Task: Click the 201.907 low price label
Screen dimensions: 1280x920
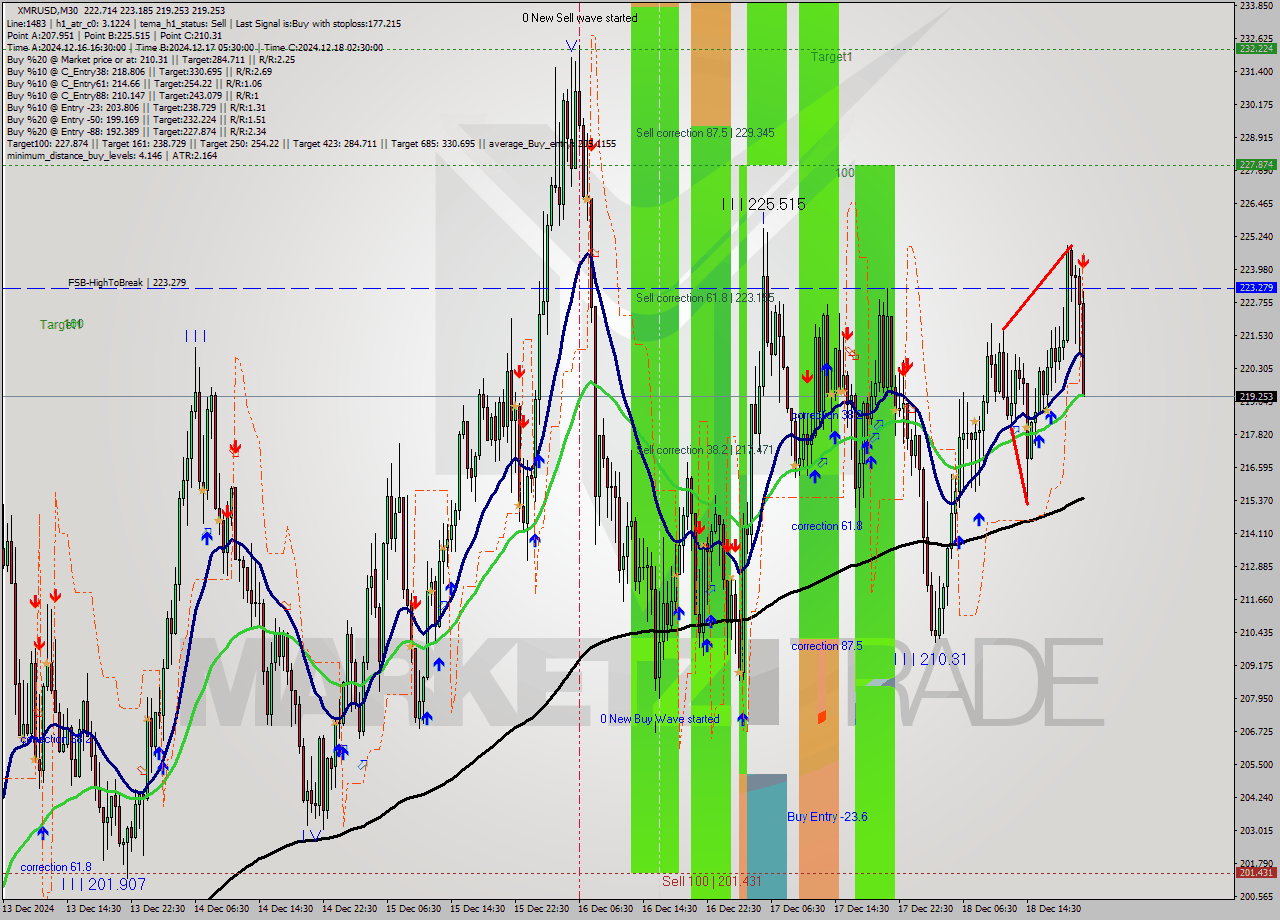Action: [103, 884]
